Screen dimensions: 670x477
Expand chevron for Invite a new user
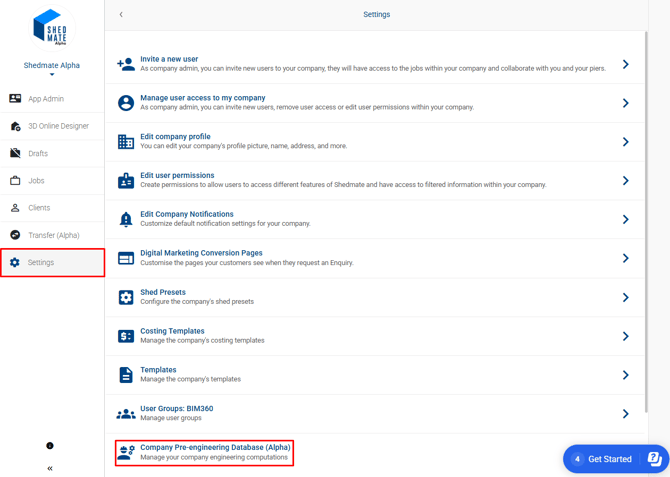point(626,64)
